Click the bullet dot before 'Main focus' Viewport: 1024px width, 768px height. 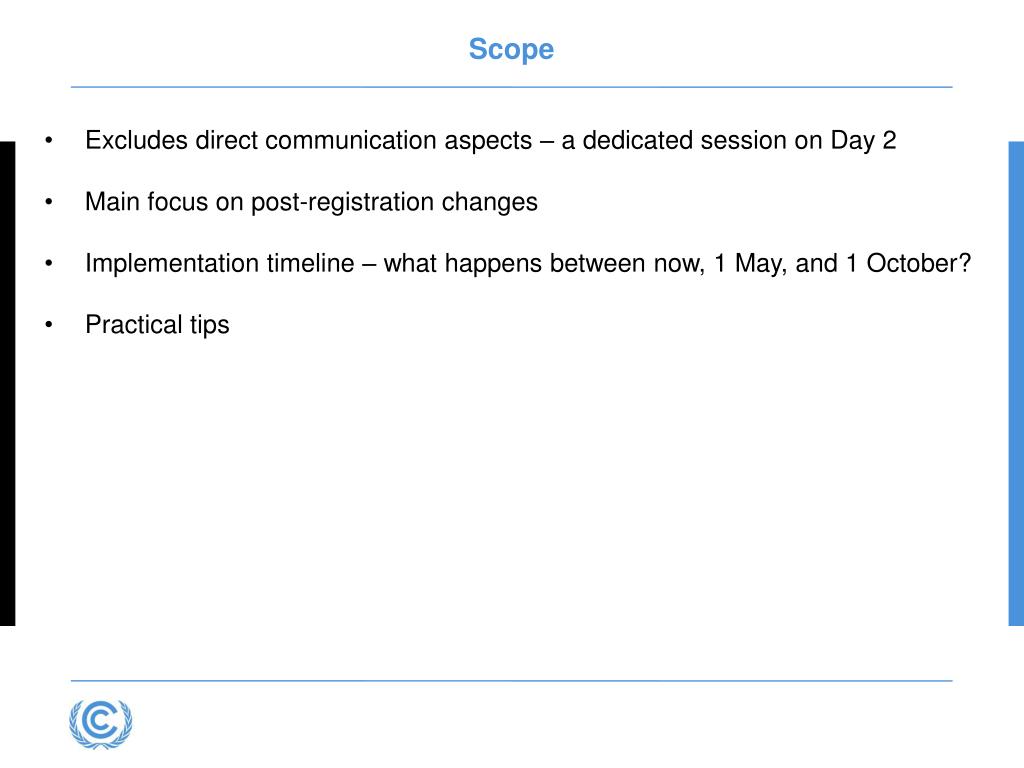(48, 202)
